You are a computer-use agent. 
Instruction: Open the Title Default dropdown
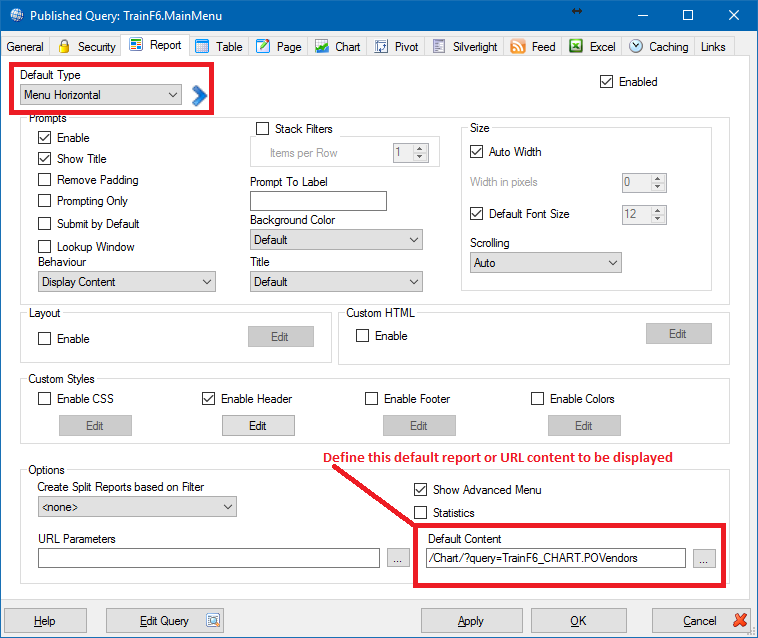pos(336,282)
